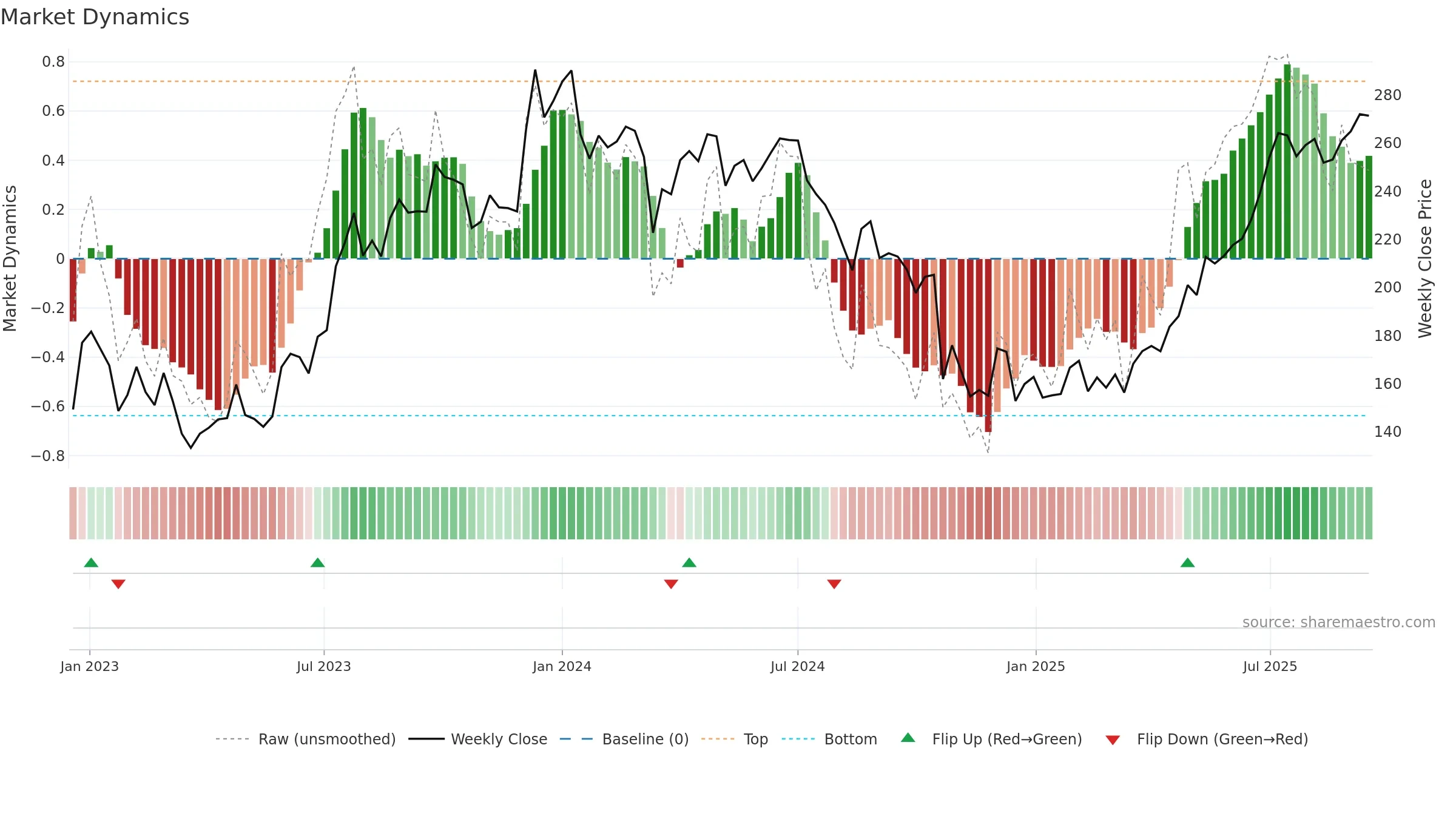Screen dimensions: 1456x819
Task: Toggle the Flip Down (Green→Red) legend item
Action: tap(1207, 739)
